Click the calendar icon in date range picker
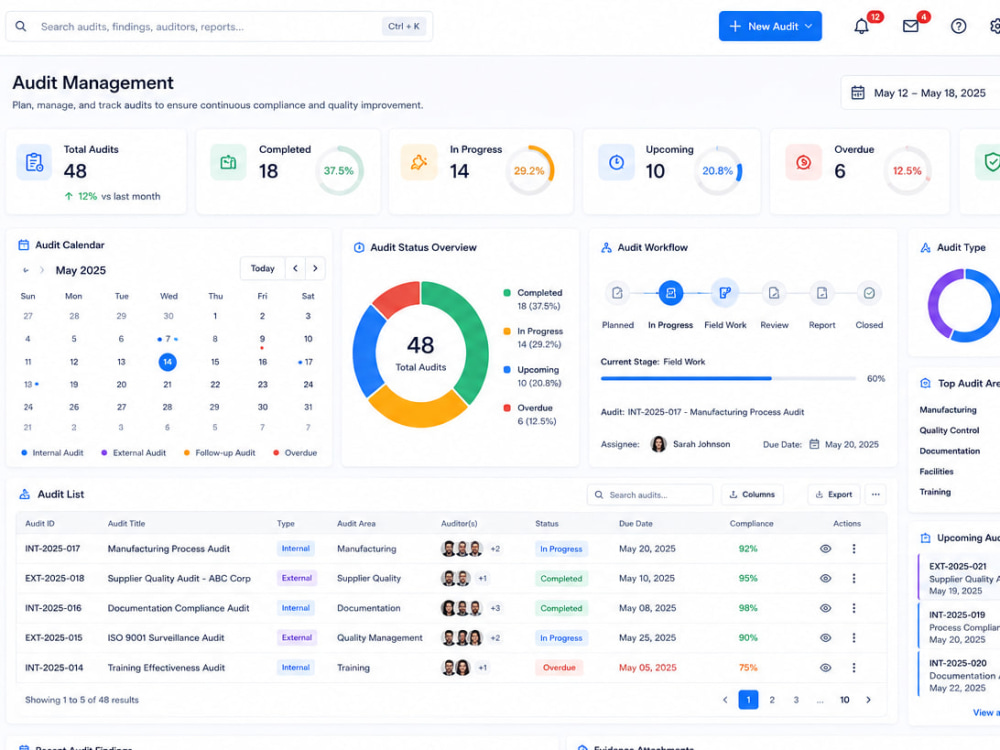Screen dimensions: 1000x750 858,93
